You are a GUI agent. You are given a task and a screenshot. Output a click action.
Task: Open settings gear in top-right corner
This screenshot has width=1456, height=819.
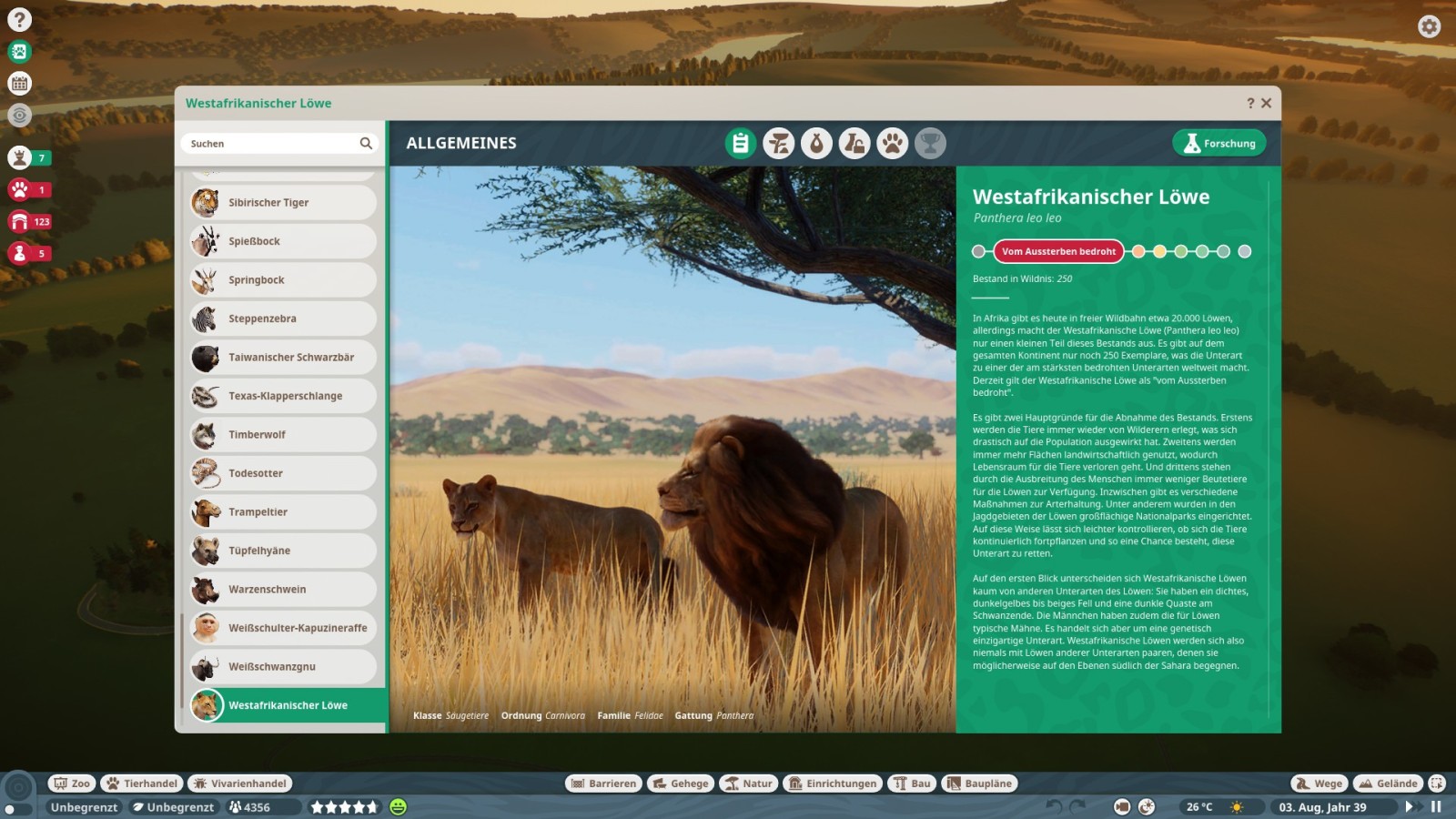click(1429, 26)
